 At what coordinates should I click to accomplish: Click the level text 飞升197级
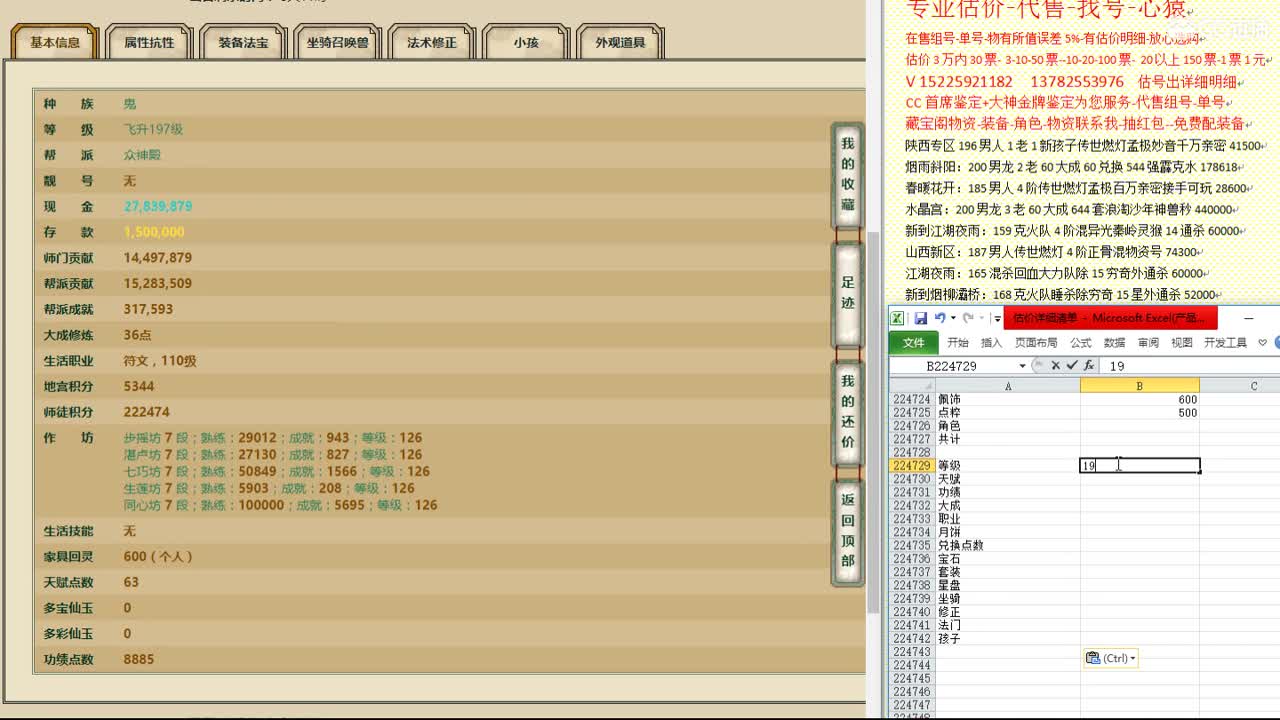tap(153, 129)
